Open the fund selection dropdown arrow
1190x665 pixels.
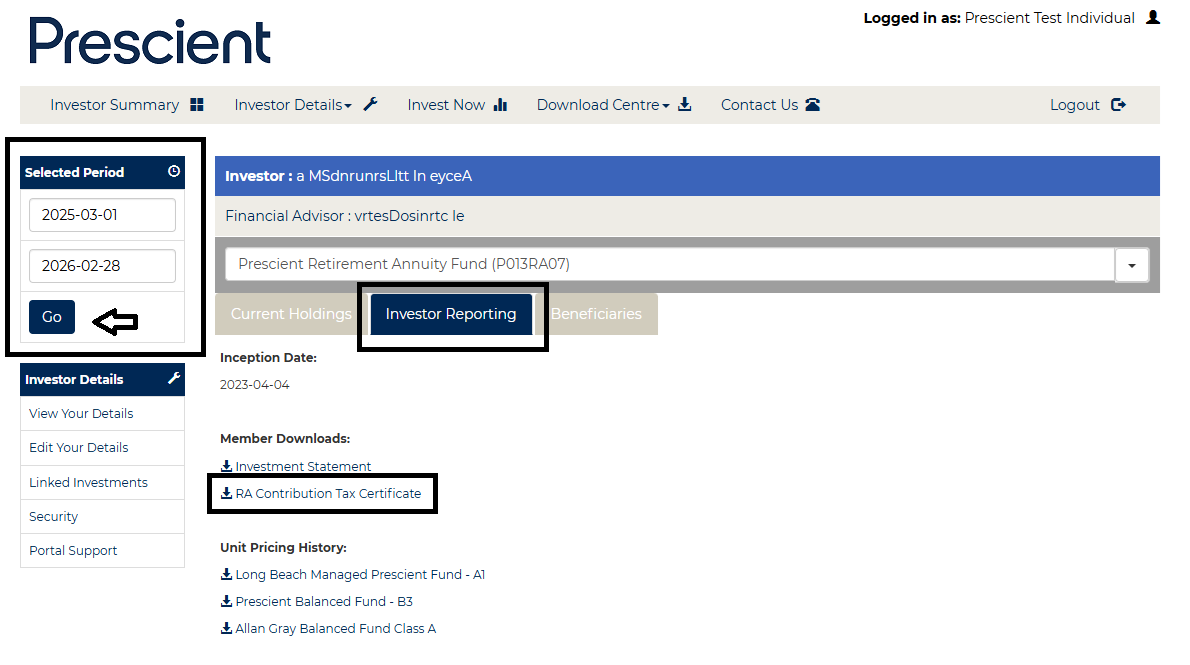1132,266
